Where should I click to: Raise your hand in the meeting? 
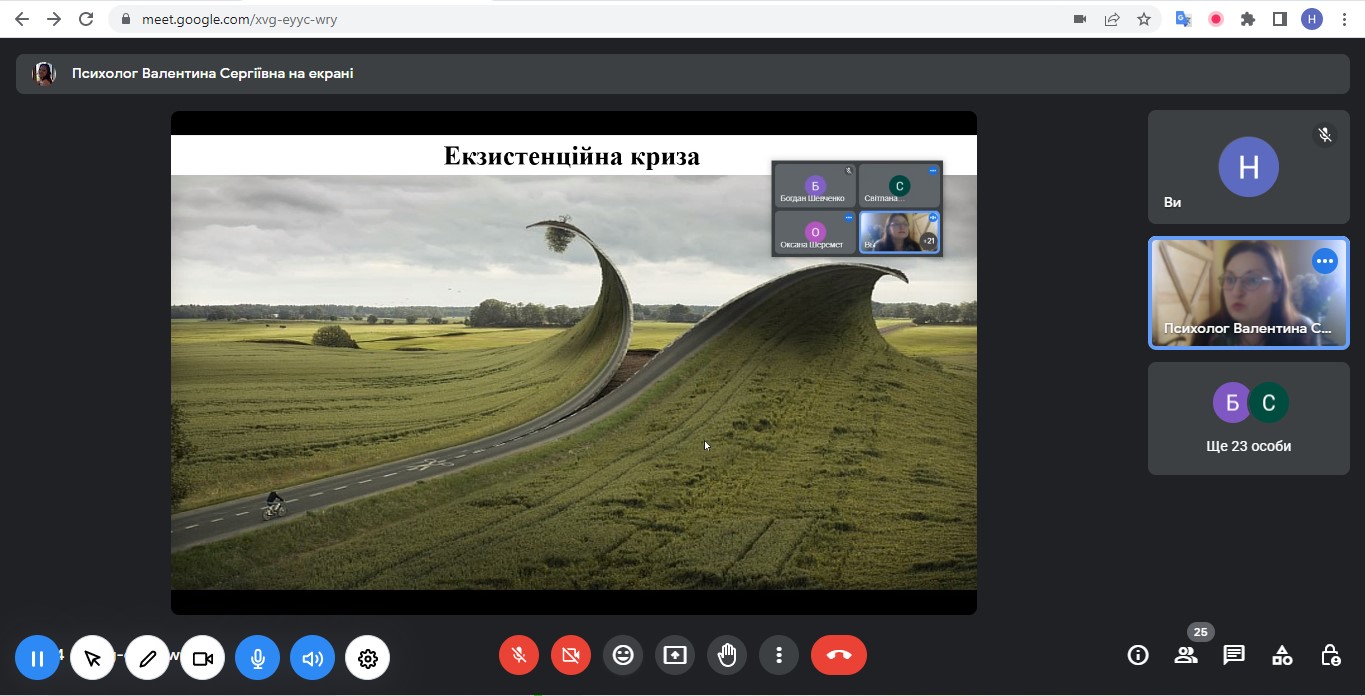[727, 655]
